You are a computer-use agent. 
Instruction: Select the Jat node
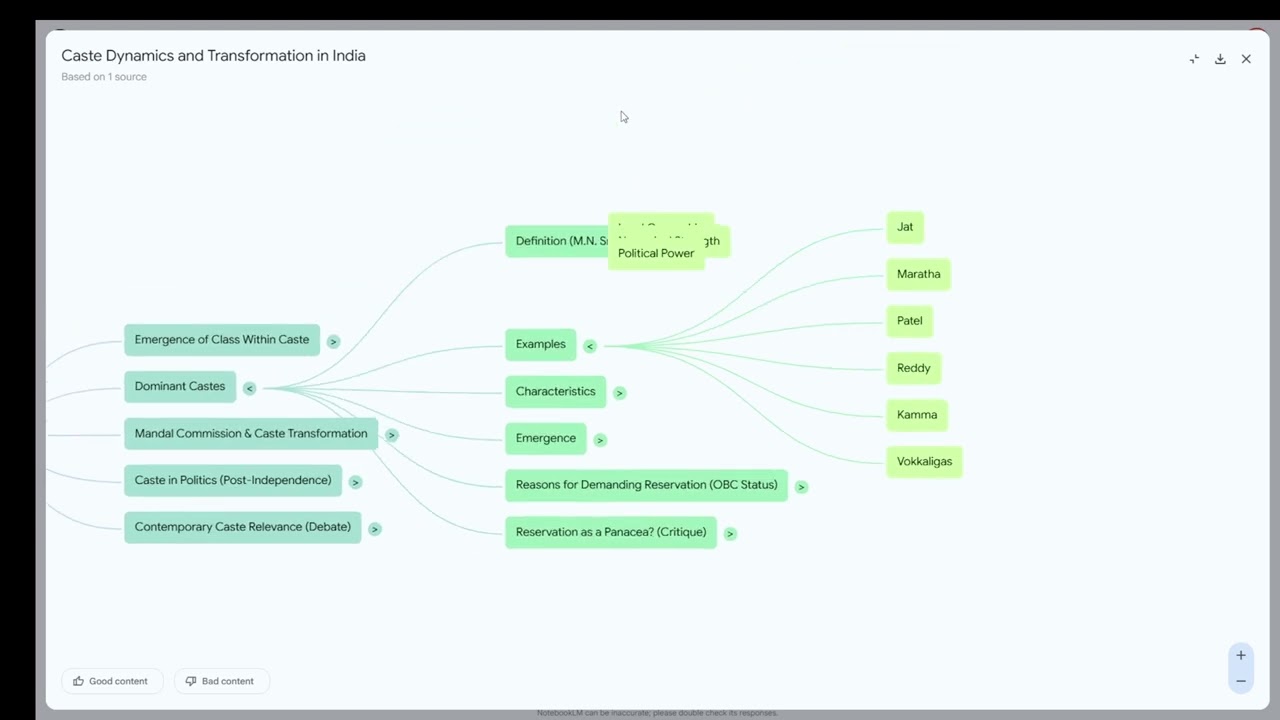pos(905,227)
